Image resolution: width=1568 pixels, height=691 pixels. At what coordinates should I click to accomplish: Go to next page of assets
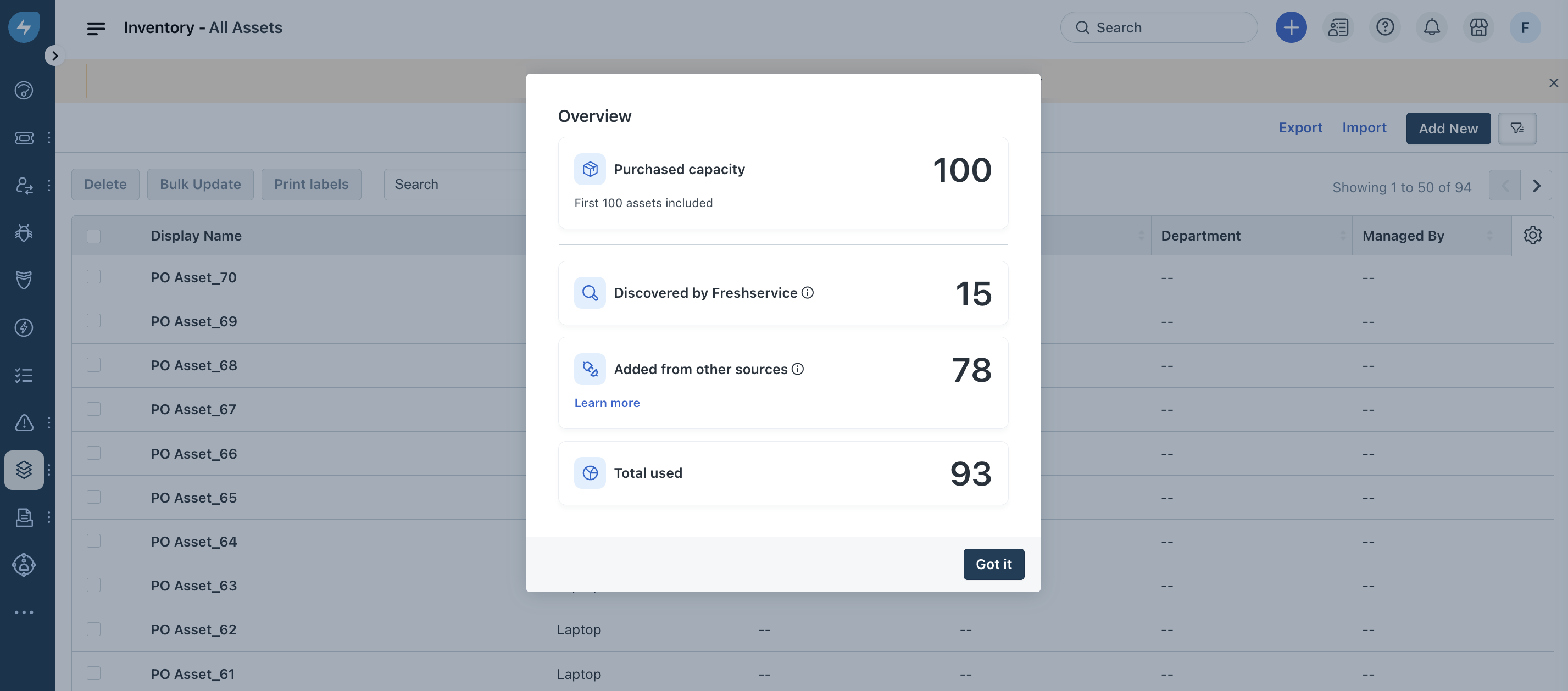1536,186
